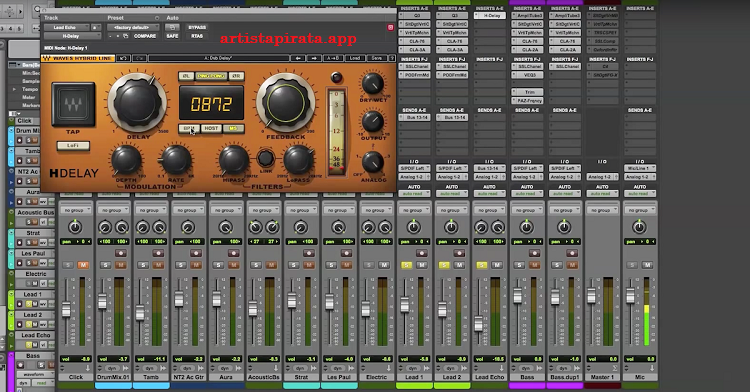Open AmpliTube3 insert on Bass strip

527,16
